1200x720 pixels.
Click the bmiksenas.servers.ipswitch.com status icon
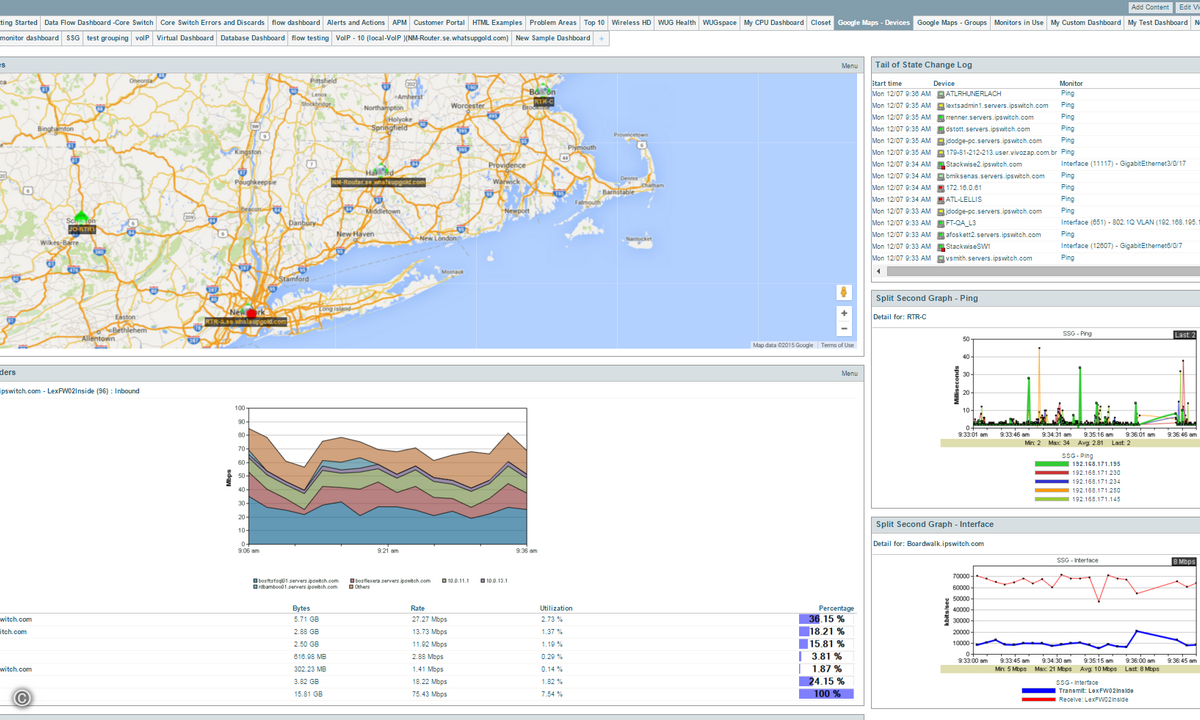(x=939, y=176)
